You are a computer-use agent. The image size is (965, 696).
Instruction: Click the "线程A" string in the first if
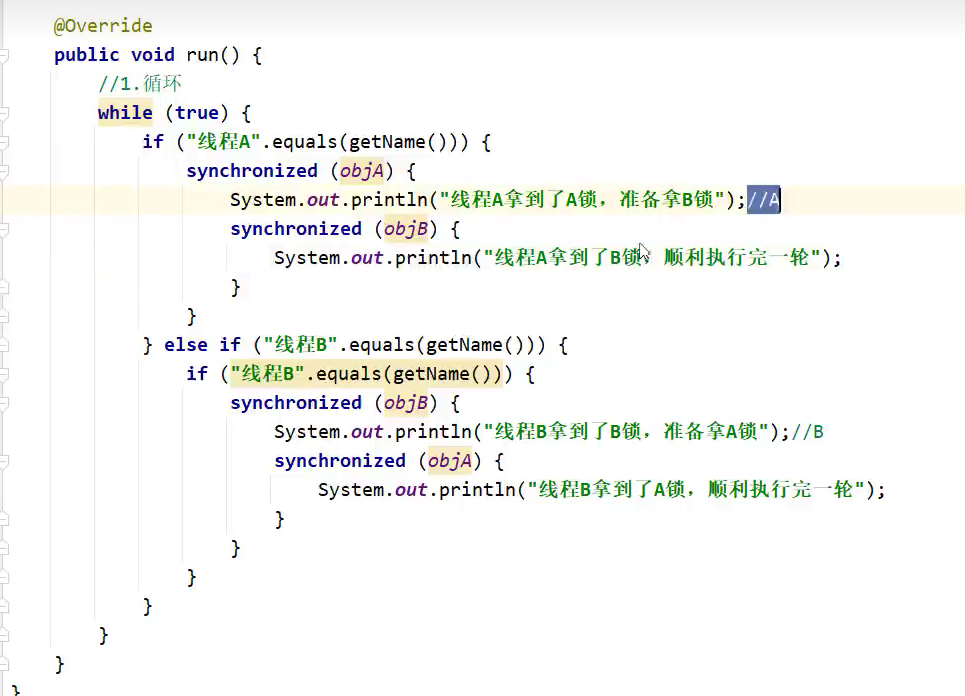tap(223, 142)
